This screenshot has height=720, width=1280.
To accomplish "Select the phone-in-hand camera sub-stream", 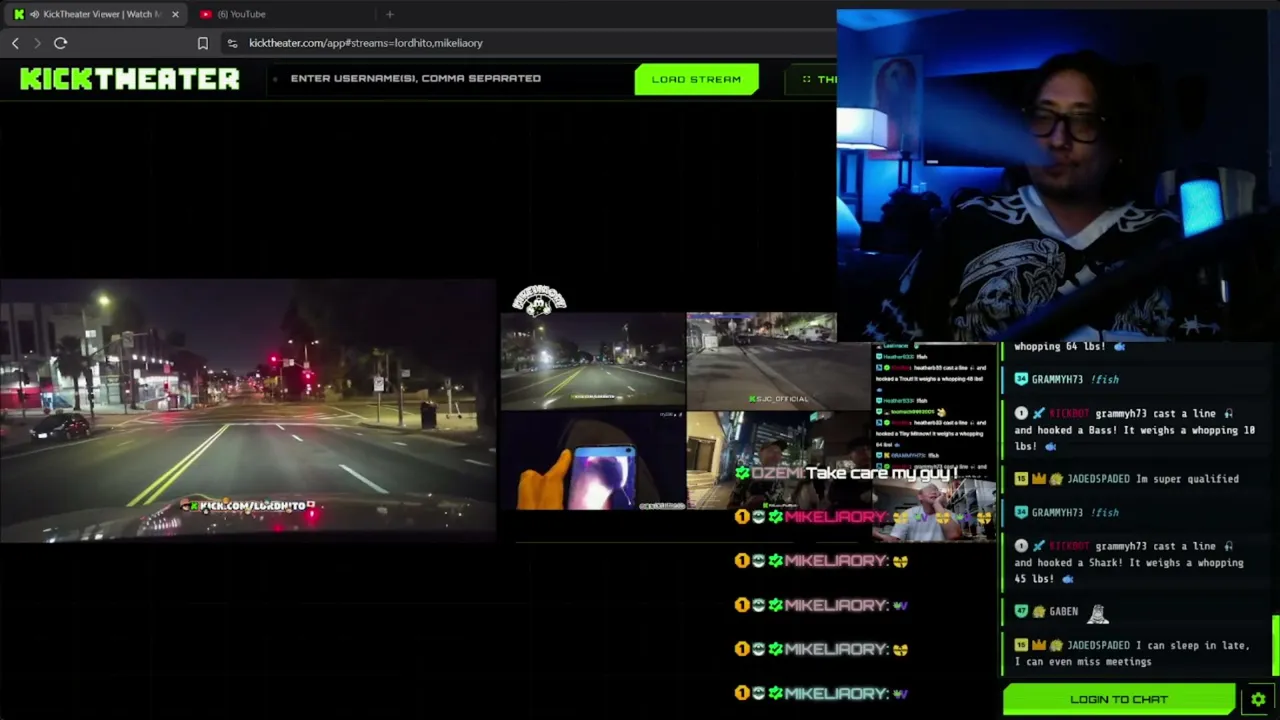I will [x=593, y=461].
